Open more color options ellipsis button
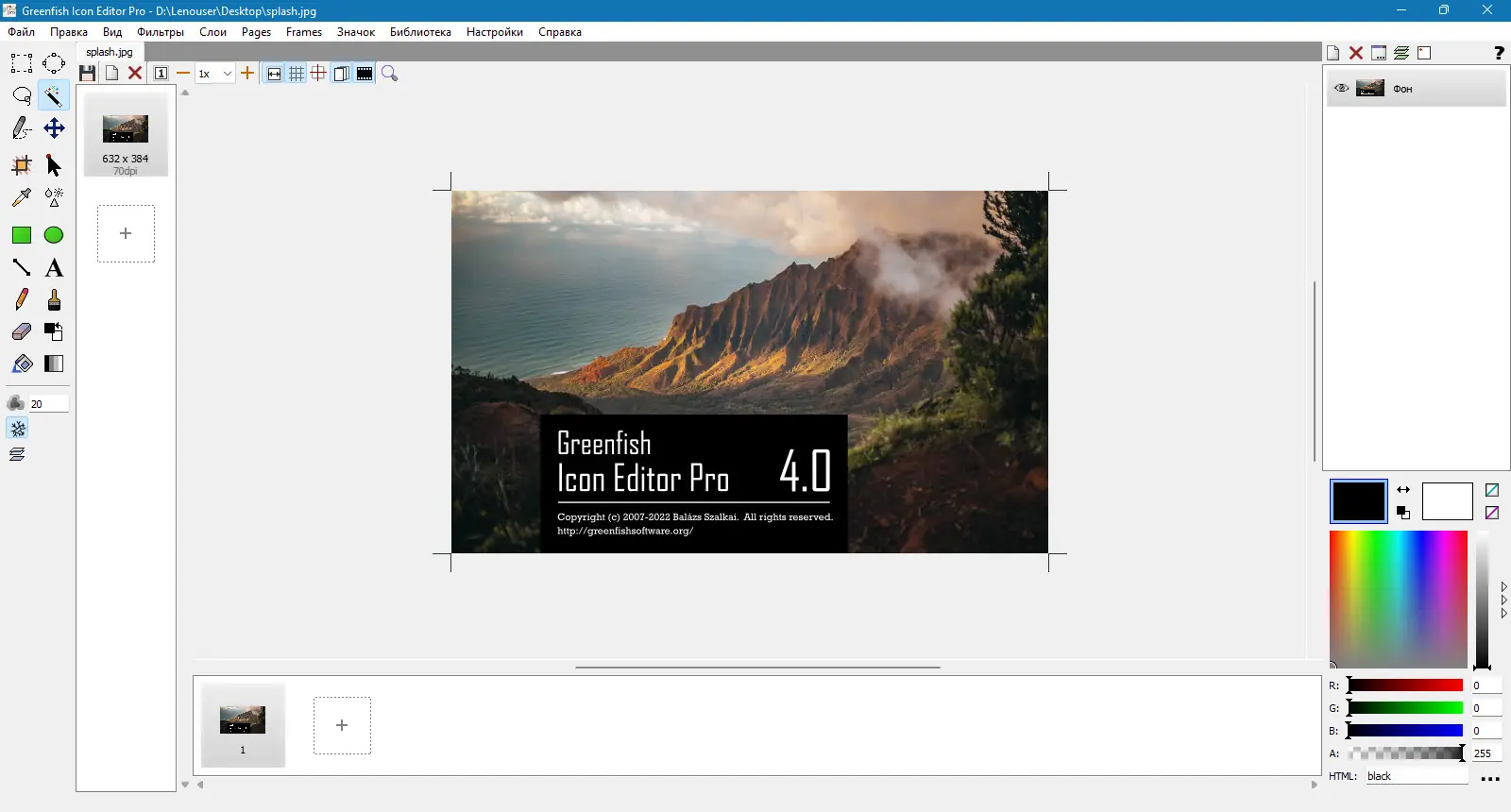 1490,779
